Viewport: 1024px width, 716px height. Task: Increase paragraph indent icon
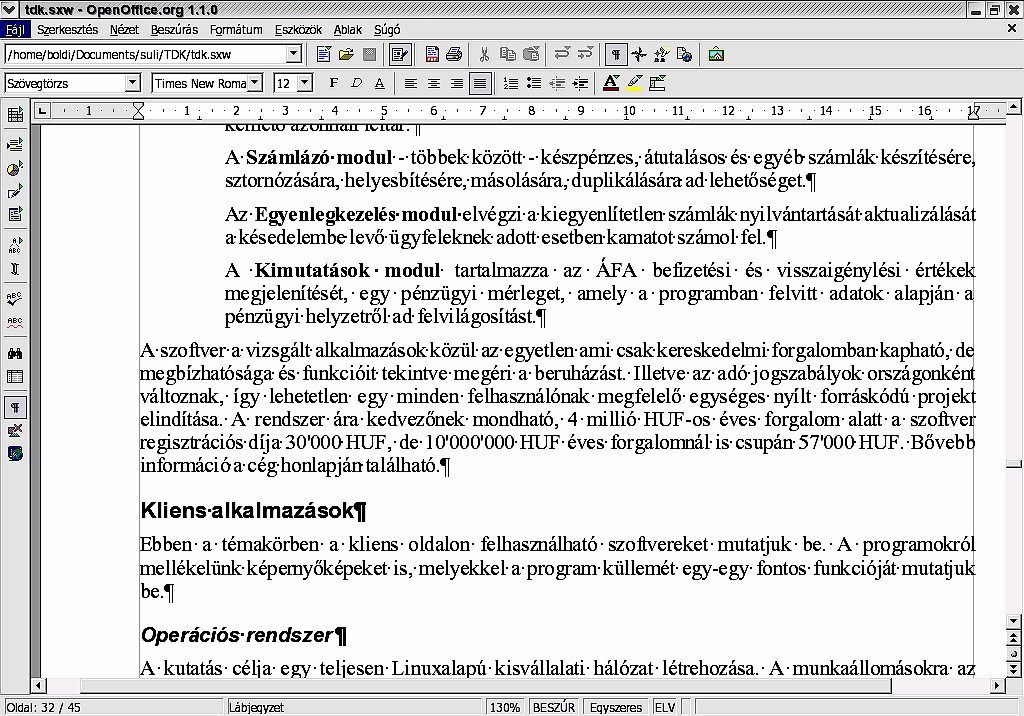tap(580, 83)
